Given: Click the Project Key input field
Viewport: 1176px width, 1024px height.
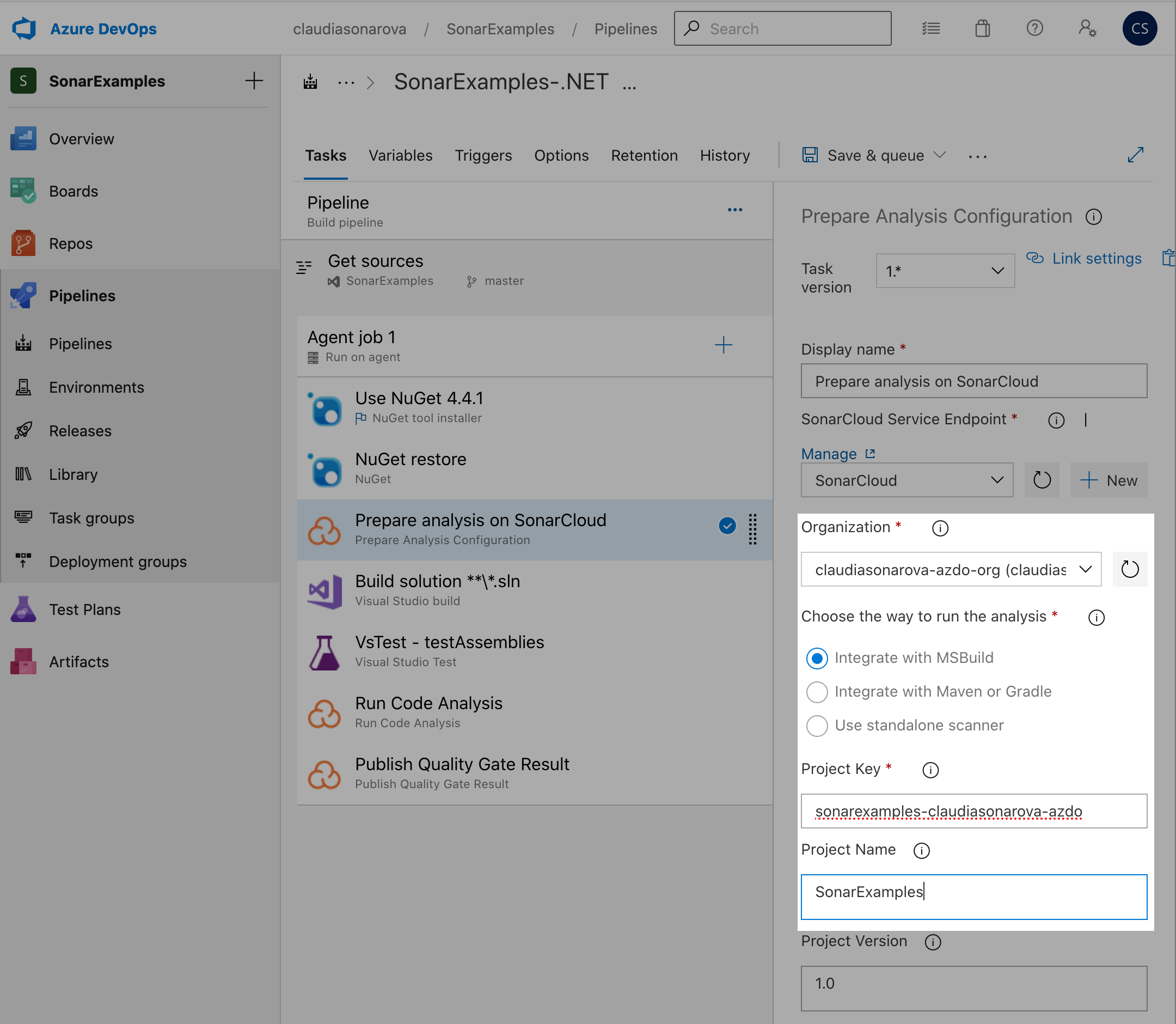Looking at the screenshot, I should coord(974,810).
